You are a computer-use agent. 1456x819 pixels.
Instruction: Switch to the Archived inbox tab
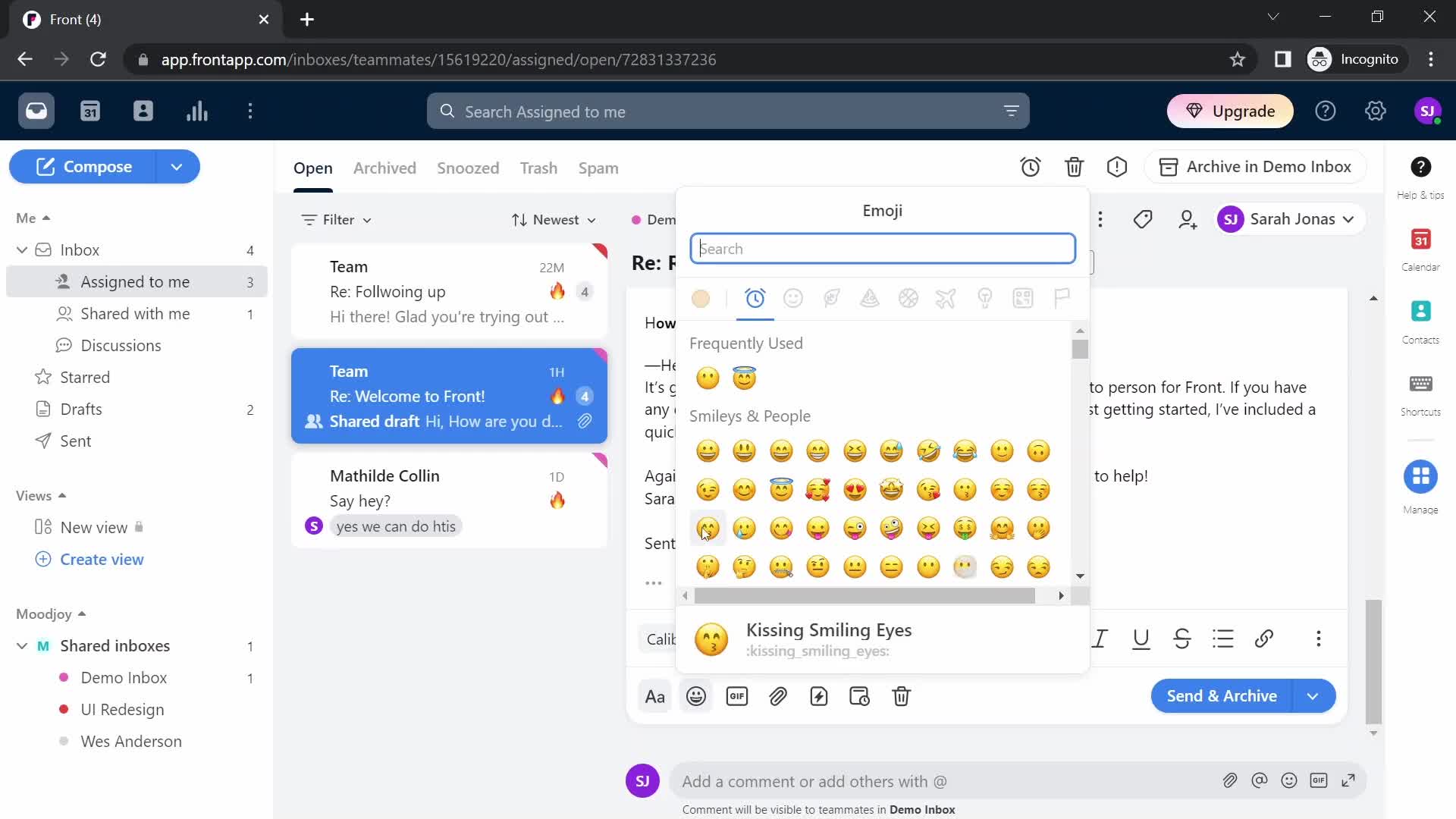coord(385,167)
